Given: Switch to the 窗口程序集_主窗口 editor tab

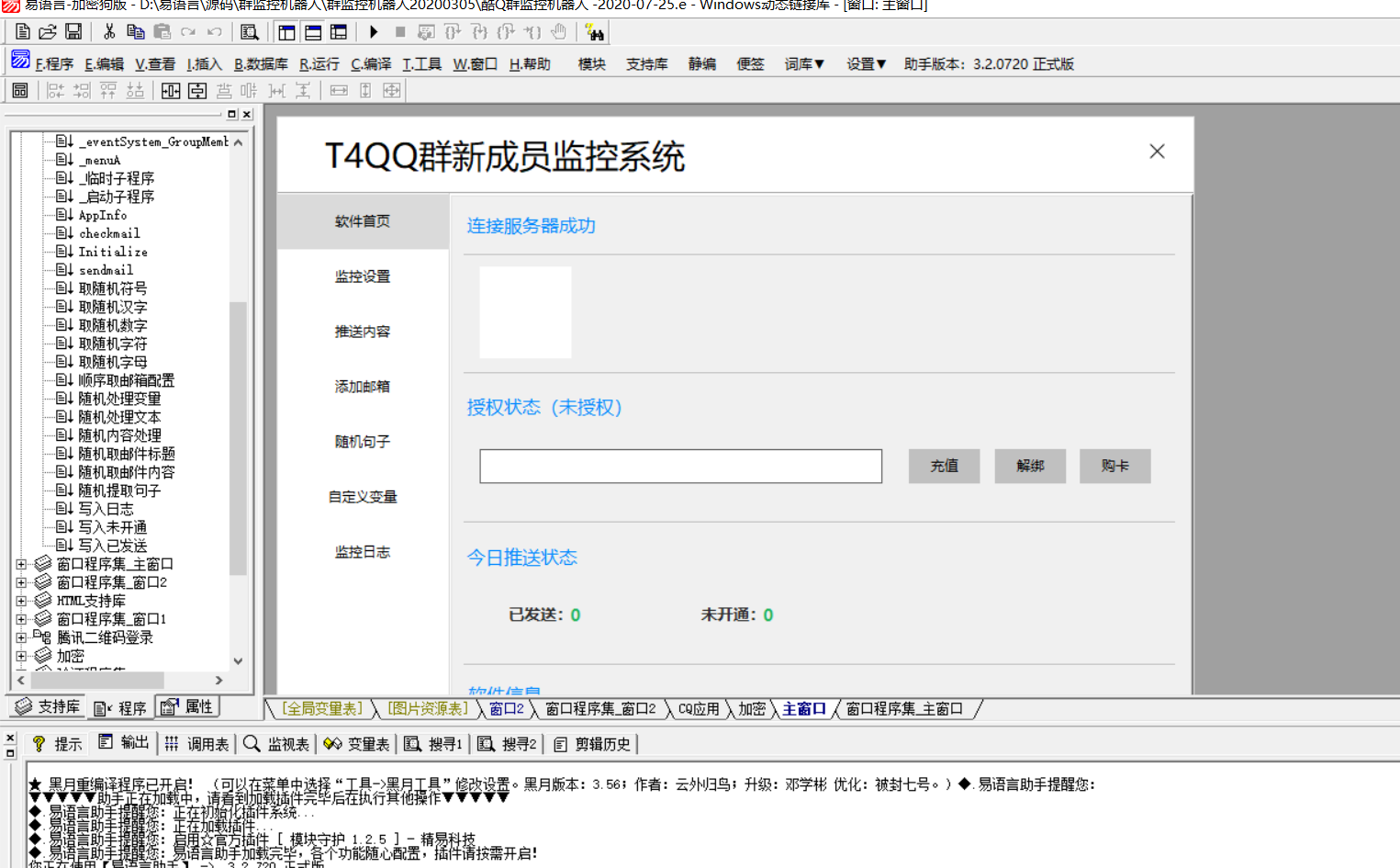Looking at the screenshot, I should click(x=904, y=709).
